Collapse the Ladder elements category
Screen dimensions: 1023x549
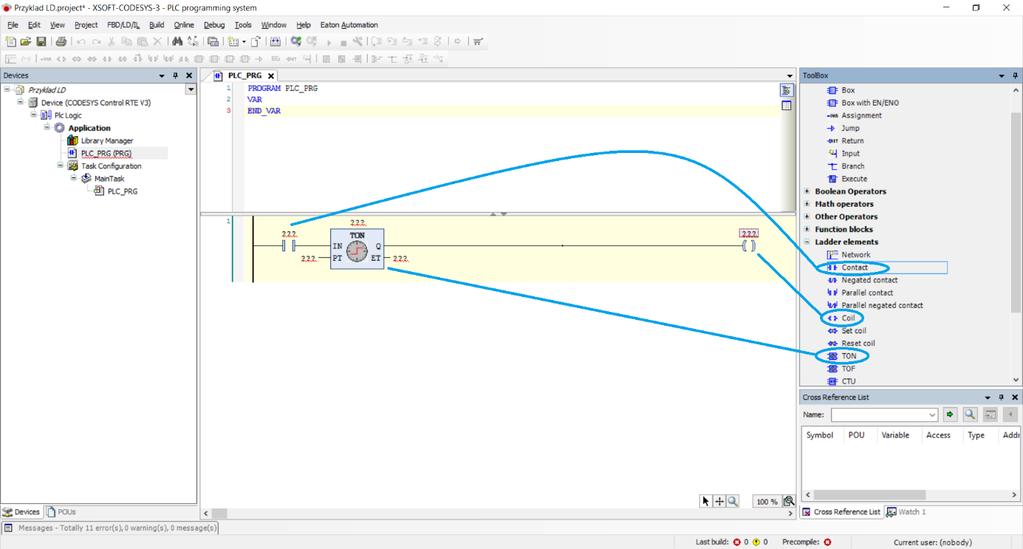click(x=807, y=242)
